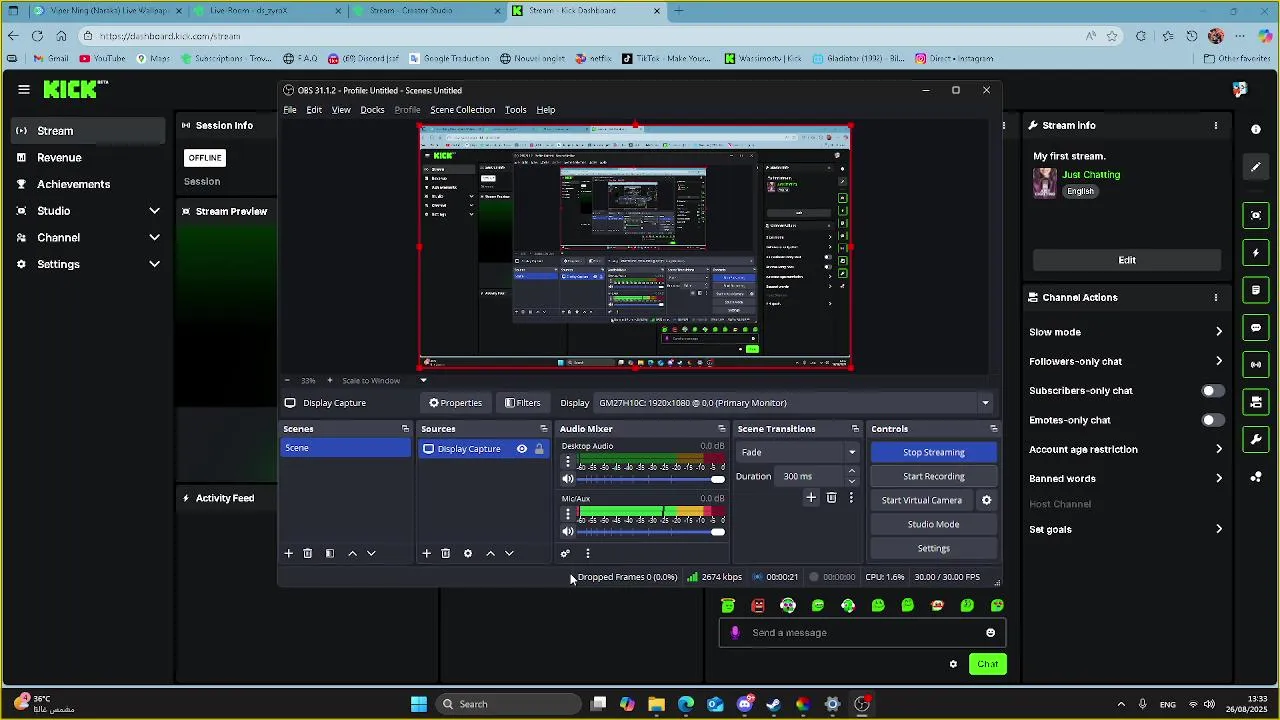Open transition properties three-dot menu
Viewport: 1280px width, 720px height.
pos(851,497)
